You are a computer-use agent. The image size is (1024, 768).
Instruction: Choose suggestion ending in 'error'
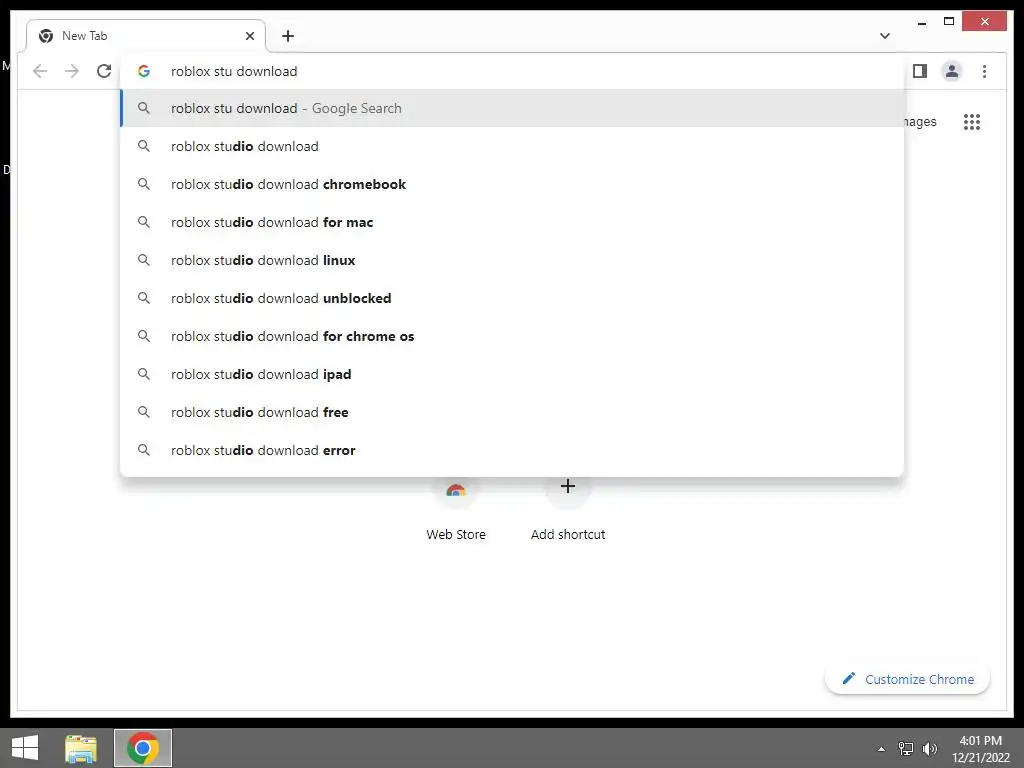pyautogui.click(x=513, y=450)
